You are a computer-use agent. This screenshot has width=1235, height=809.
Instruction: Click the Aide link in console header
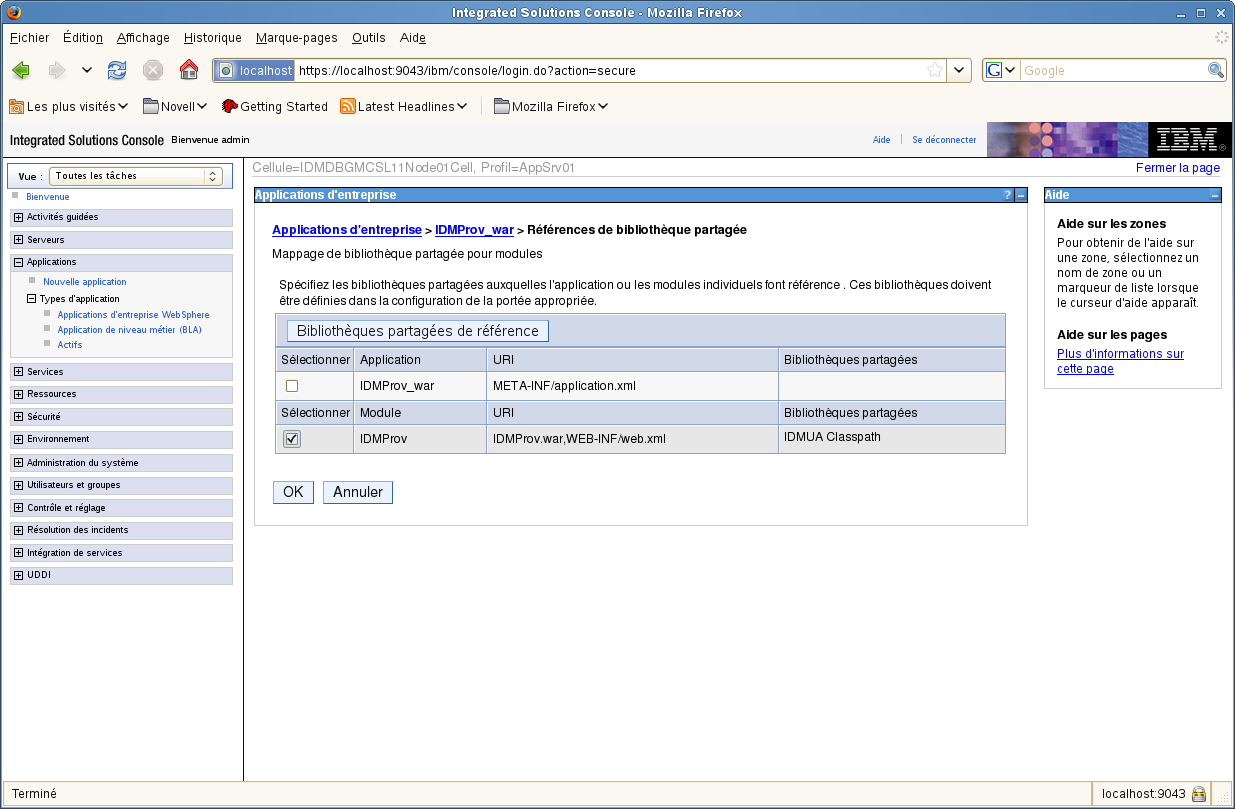881,140
